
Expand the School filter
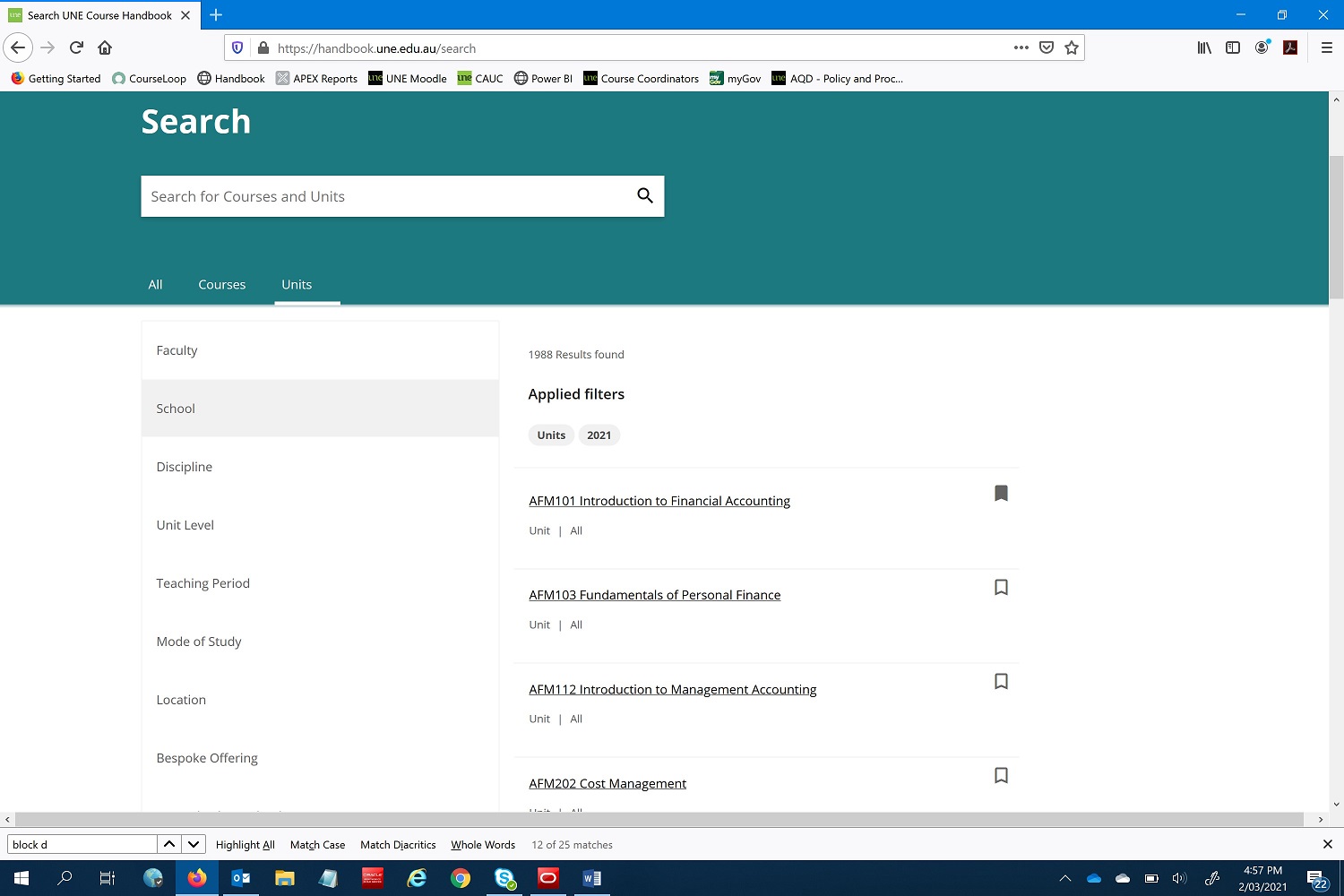click(x=320, y=409)
